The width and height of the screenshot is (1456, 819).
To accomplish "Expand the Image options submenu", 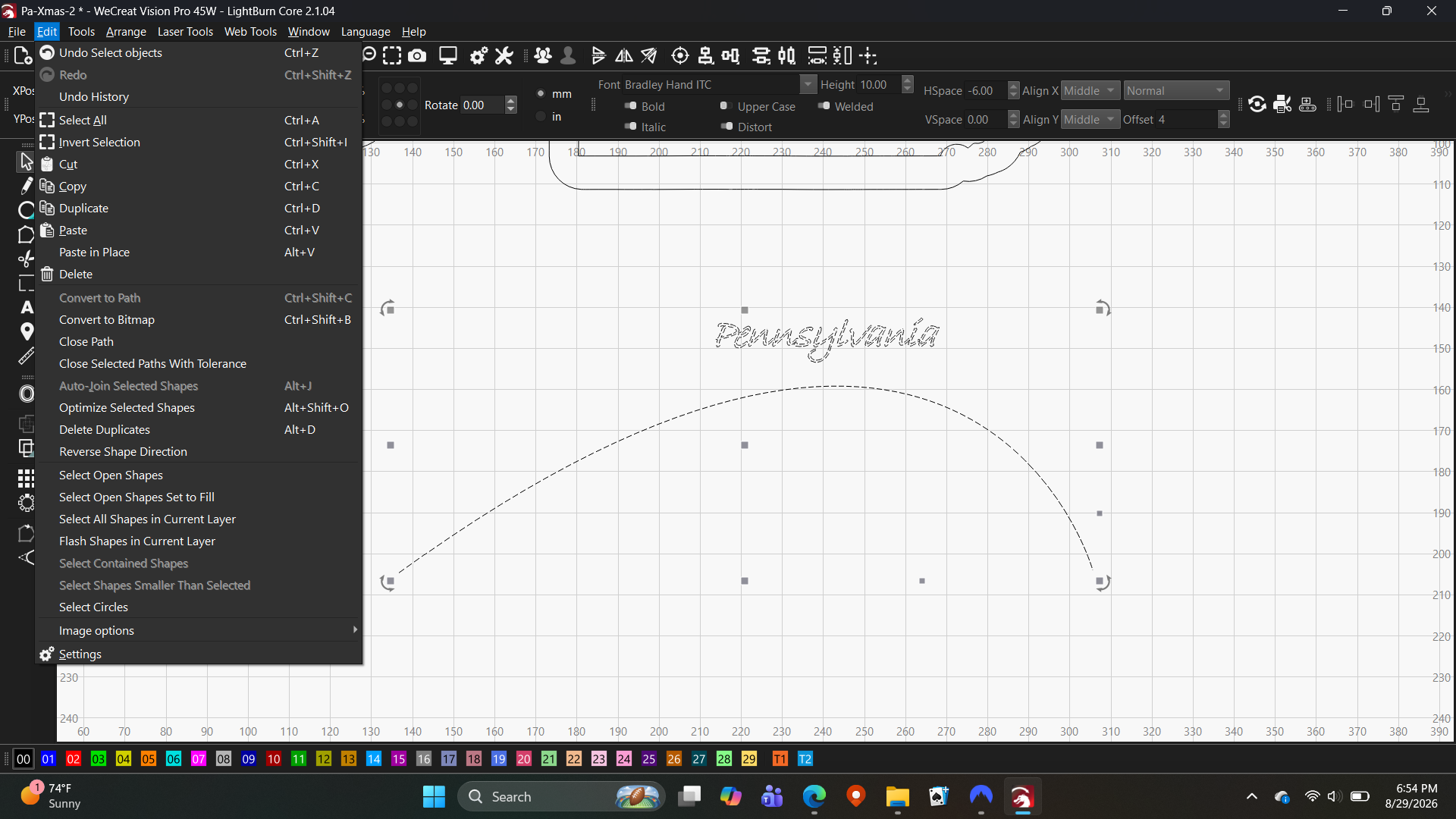I will [x=199, y=630].
